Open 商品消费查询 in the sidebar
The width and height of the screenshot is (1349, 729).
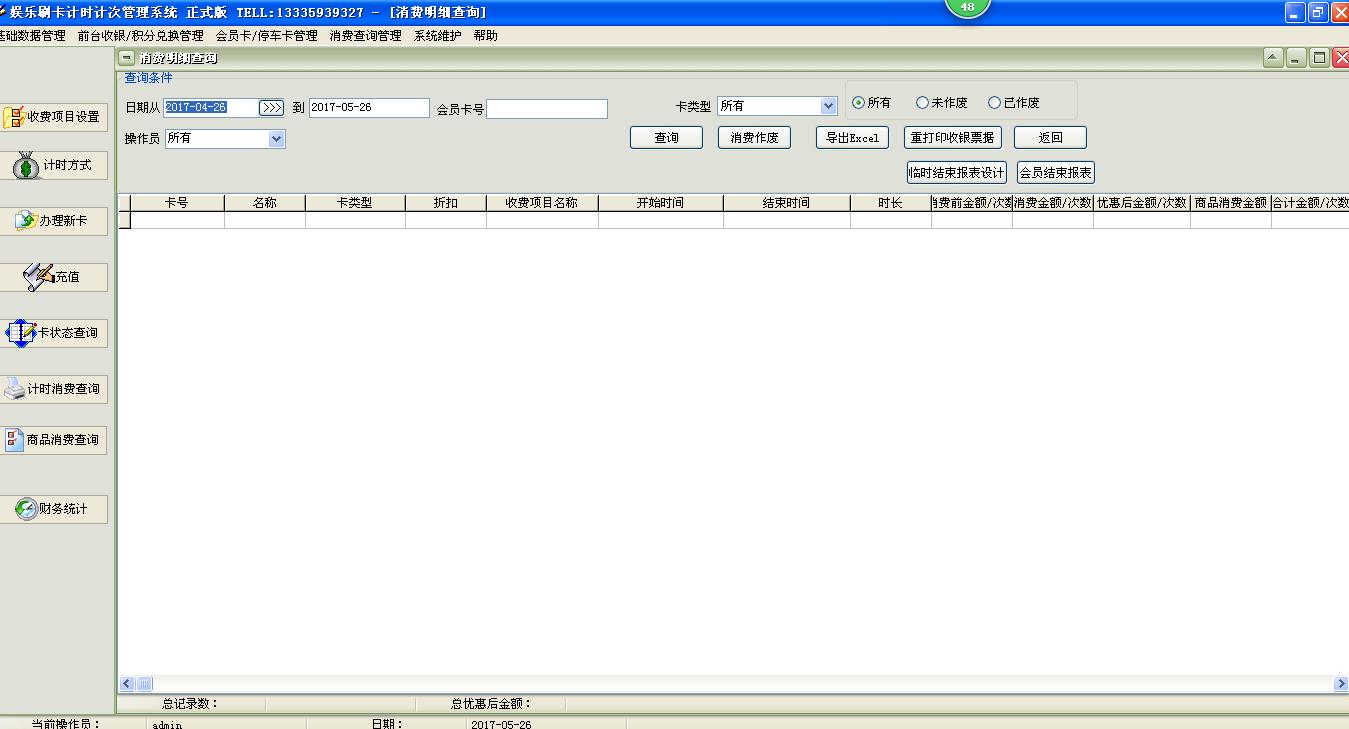tap(54, 440)
